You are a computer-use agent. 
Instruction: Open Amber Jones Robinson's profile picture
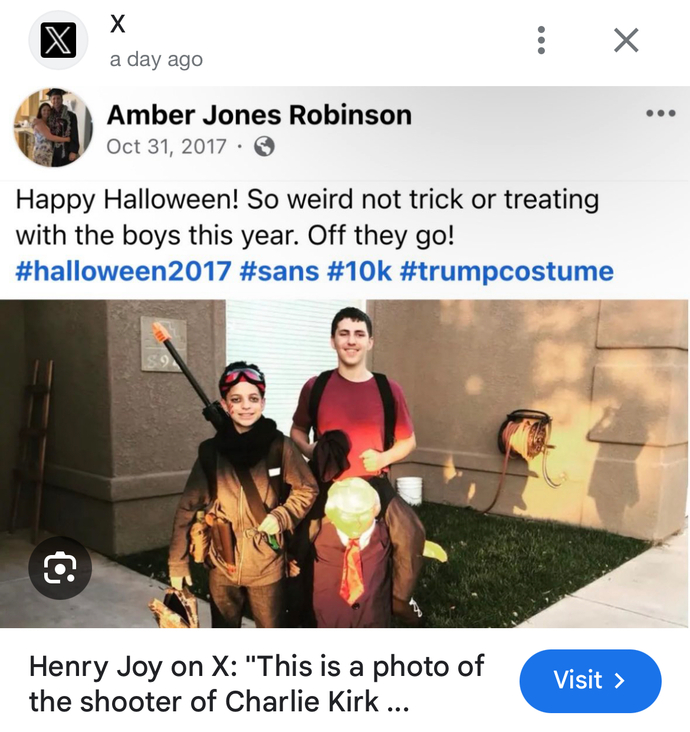[53, 127]
